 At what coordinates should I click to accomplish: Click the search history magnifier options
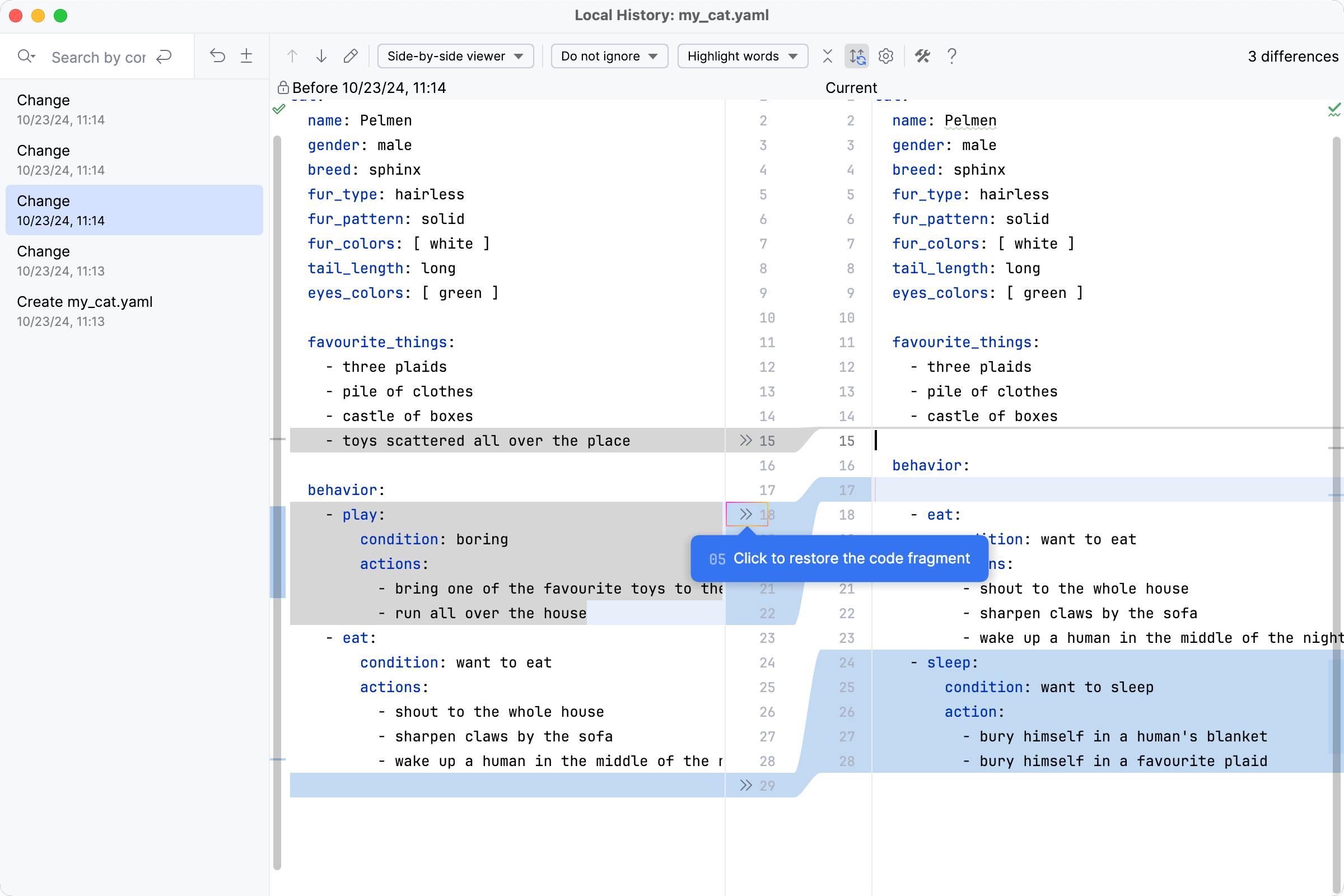pyautogui.click(x=26, y=56)
